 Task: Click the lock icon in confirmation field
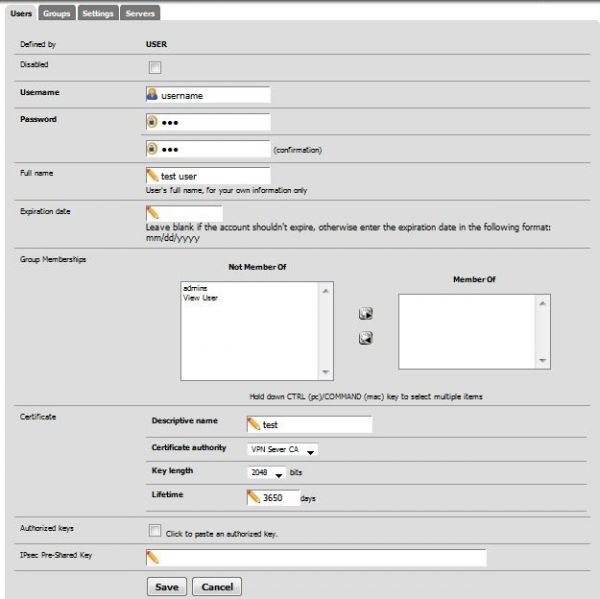pyautogui.click(x=152, y=149)
